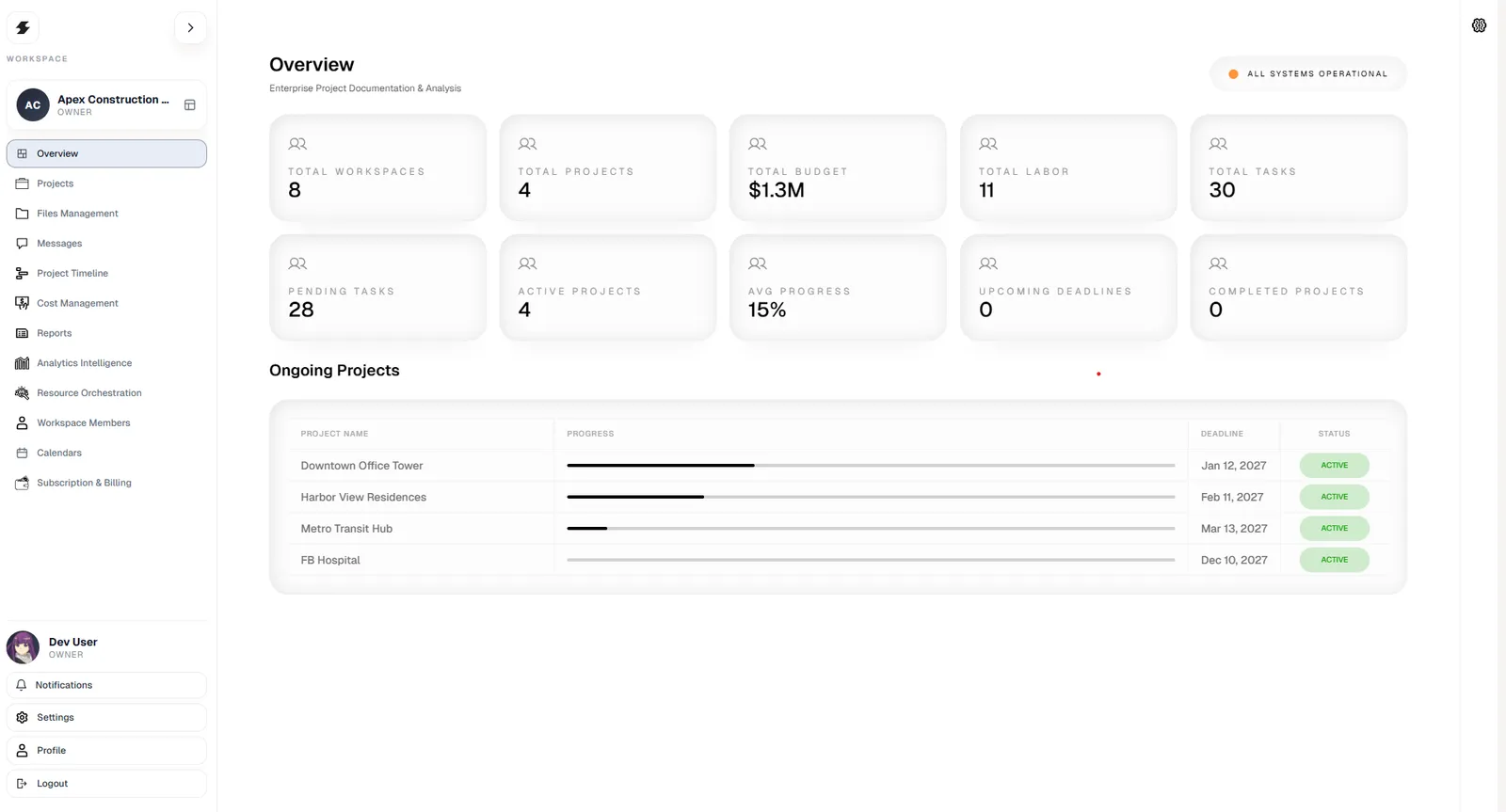This screenshot has height=812, width=1506.
Task: Click the Analytics Intelligence chart icon
Action: pos(22,363)
